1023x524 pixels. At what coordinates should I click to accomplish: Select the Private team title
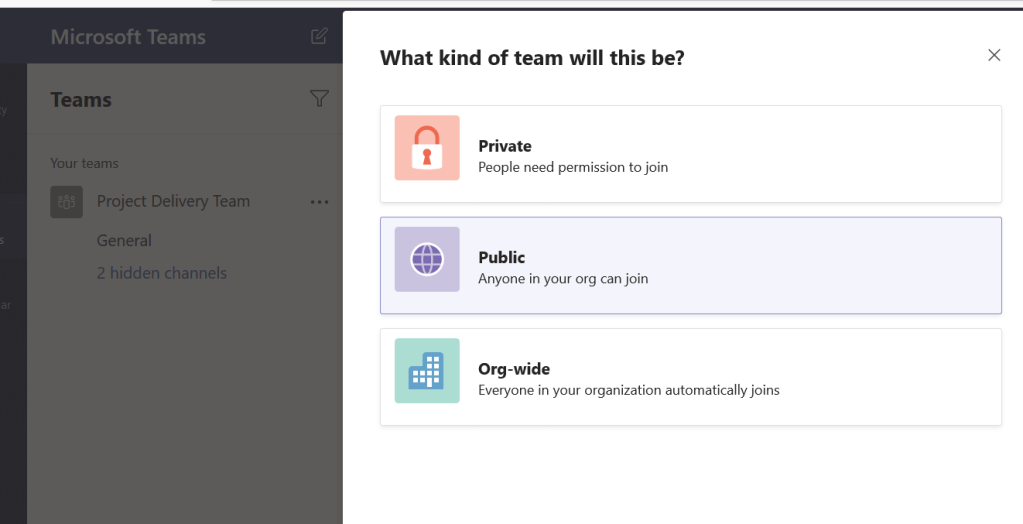click(x=505, y=146)
